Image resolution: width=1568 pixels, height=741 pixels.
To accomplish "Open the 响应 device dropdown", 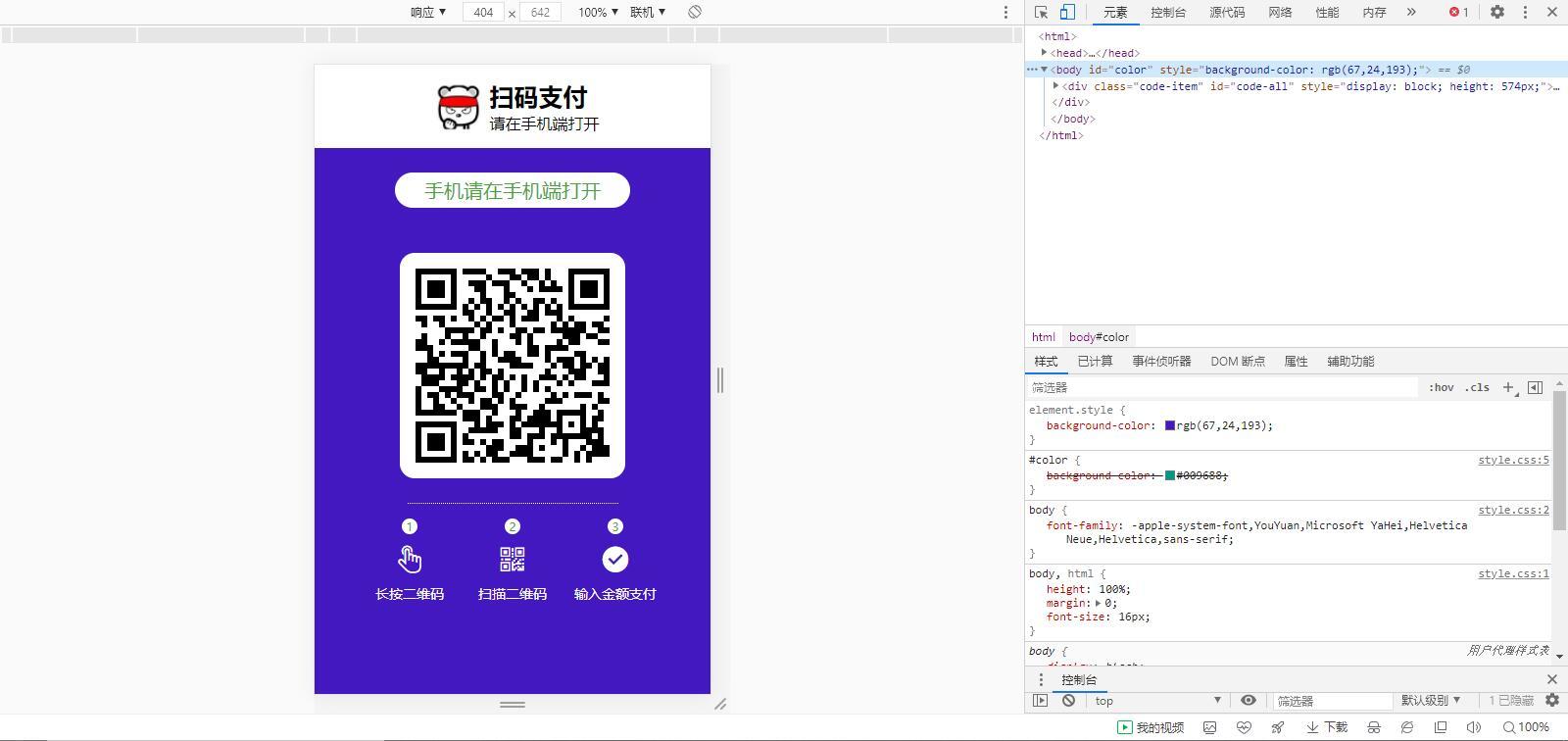I will coord(428,12).
